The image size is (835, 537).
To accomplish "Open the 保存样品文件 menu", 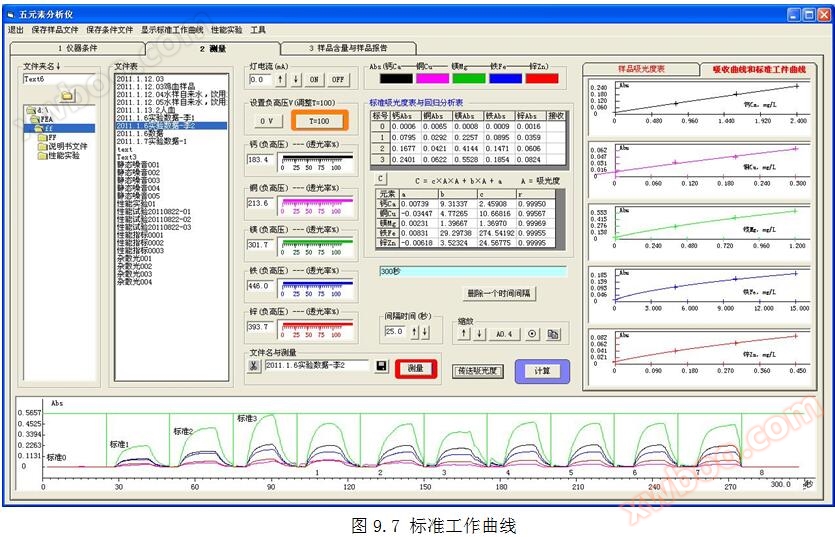I will [x=58, y=30].
